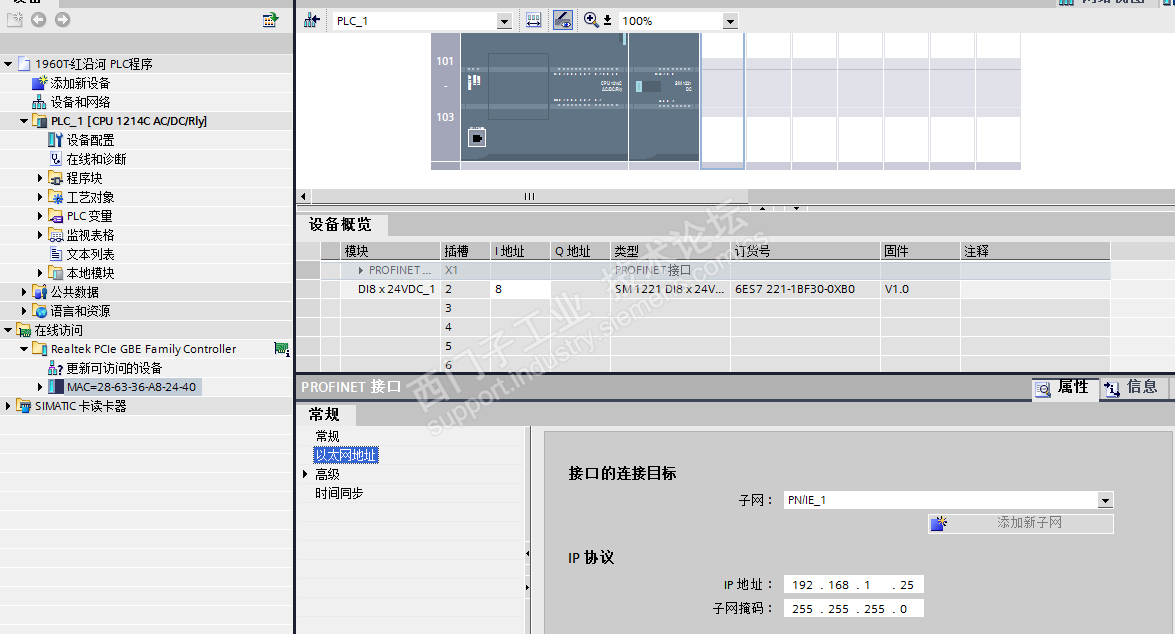Click the network view icon left of PLC_1 dropdown
This screenshot has width=1175, height=634.
click(312, 21)
